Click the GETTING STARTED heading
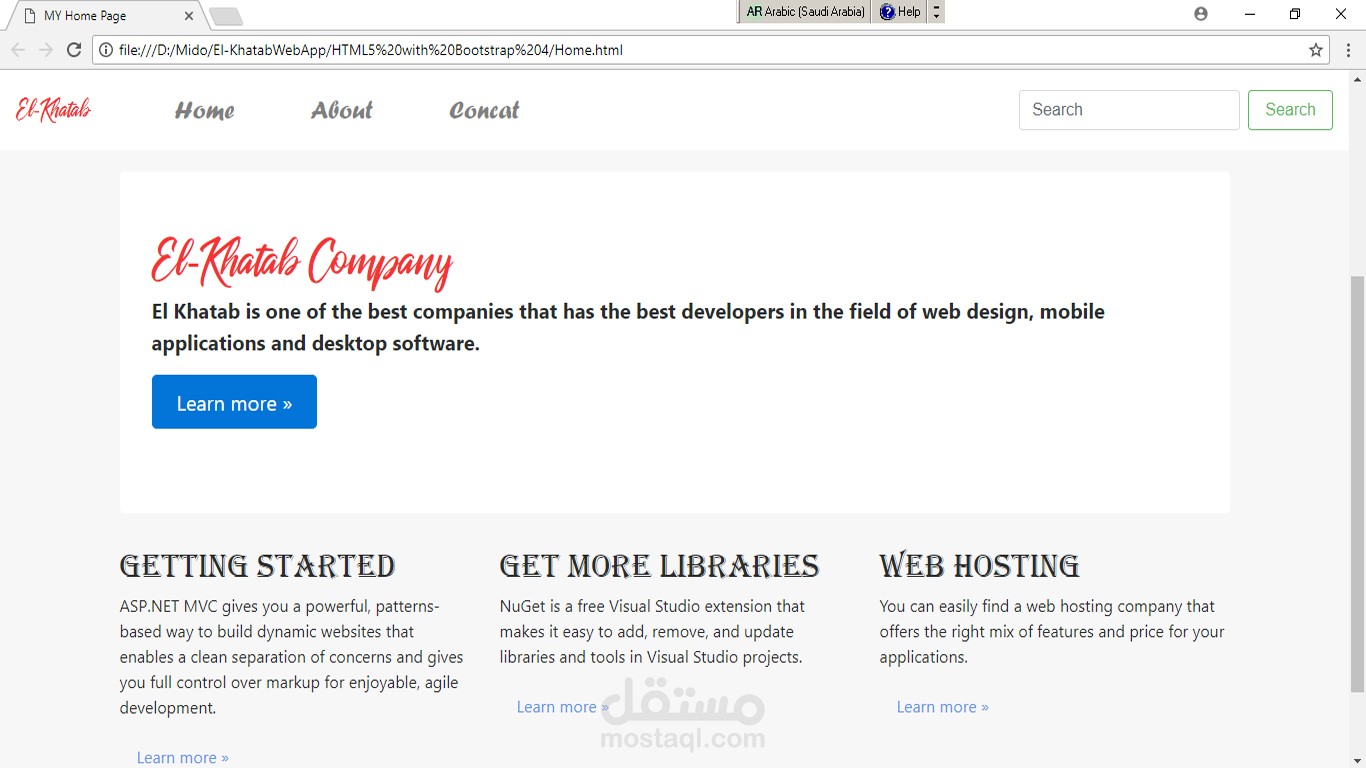The height and width of the screenshot is (768, 1366). tap(258, 566)
